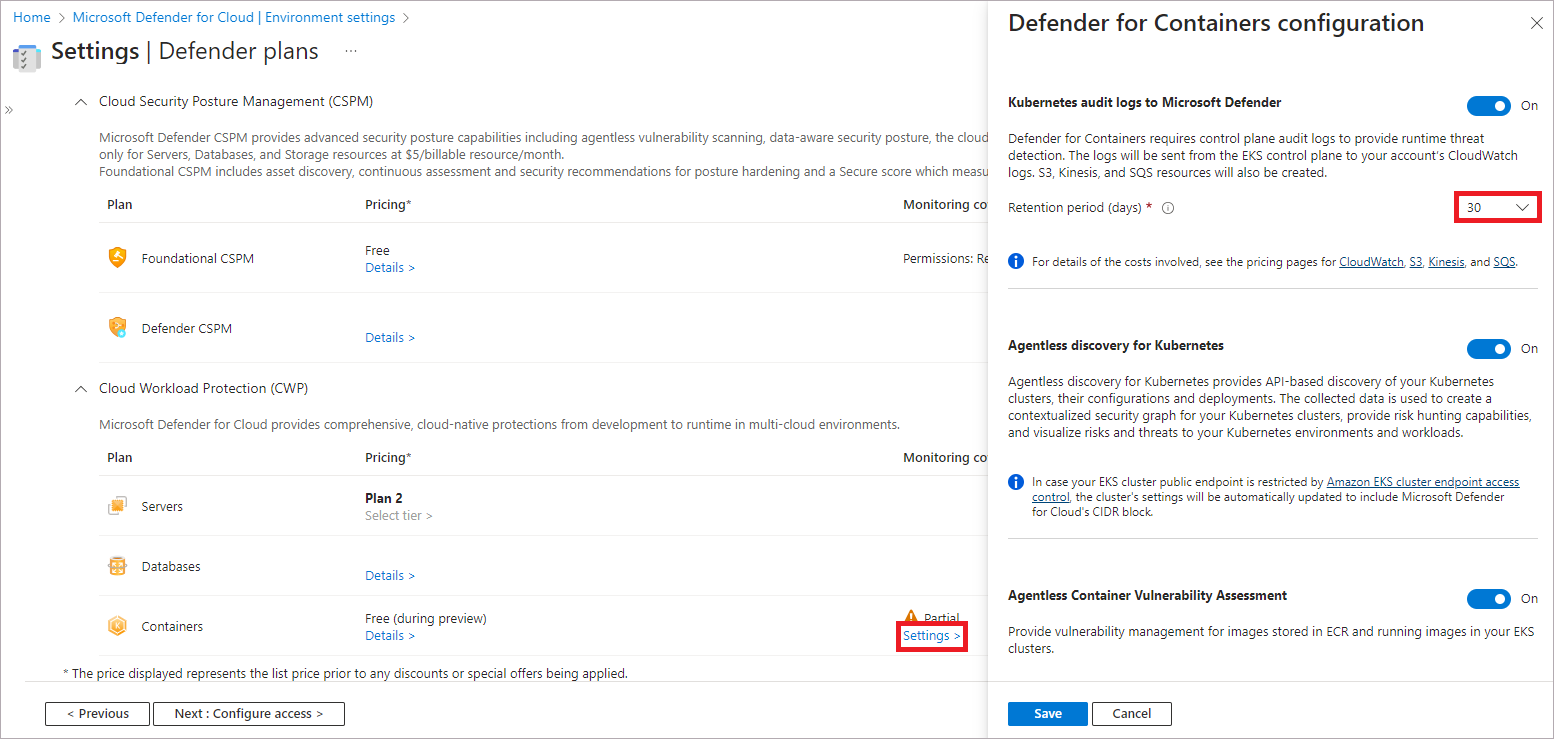Click the blue info icon by EKS endpoint note
The height and width of the screenshot is (739, 1554).
click(1016, 481)
